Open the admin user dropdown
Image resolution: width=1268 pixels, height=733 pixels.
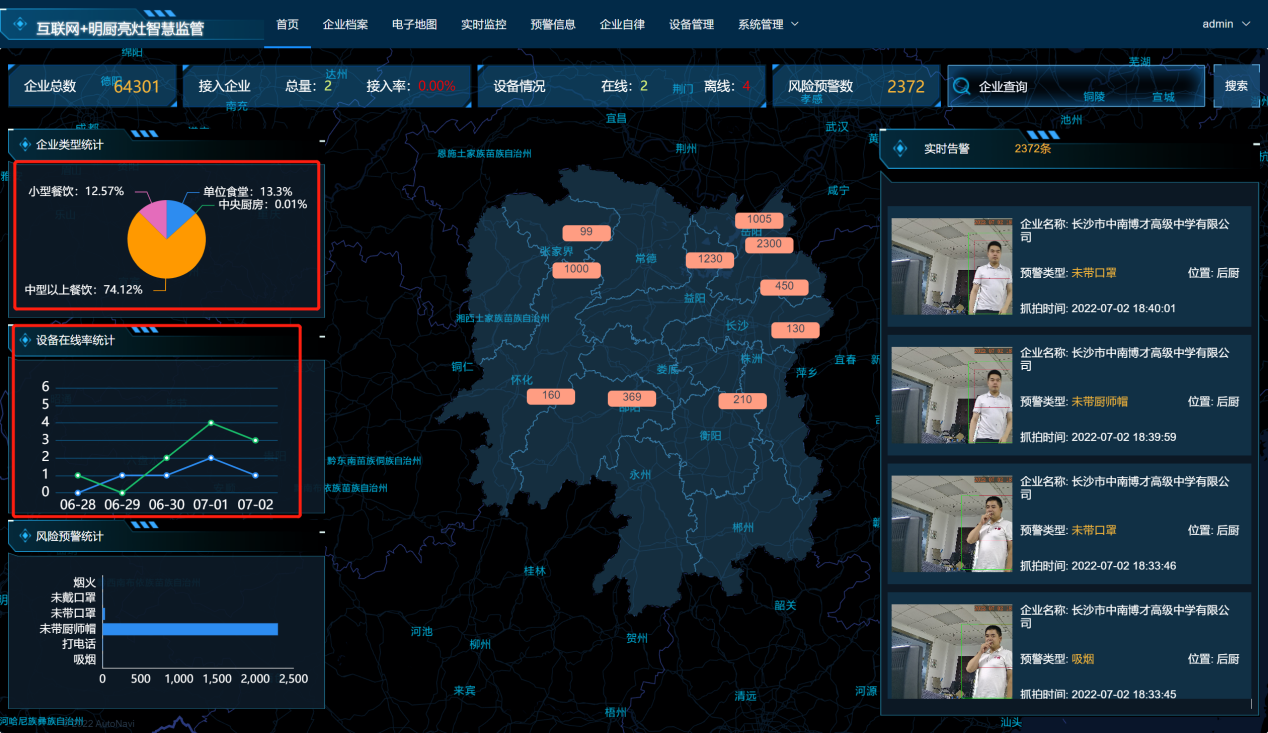[1226, 24]
